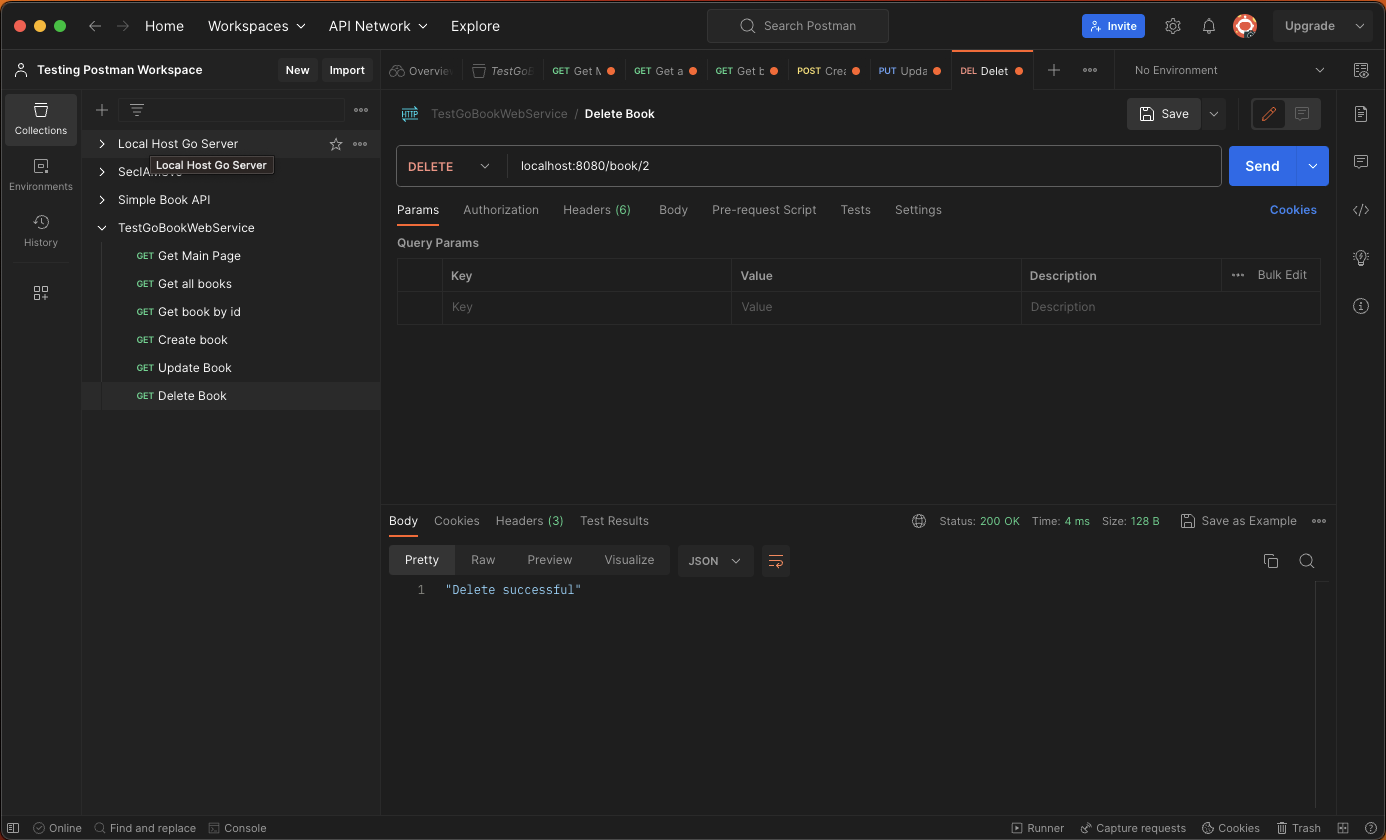Open the Comments icon in right sidebar
Image resolution: width=1386 pixels, height=840 pixels.
pyautogui.click(x=1361, y=162)
